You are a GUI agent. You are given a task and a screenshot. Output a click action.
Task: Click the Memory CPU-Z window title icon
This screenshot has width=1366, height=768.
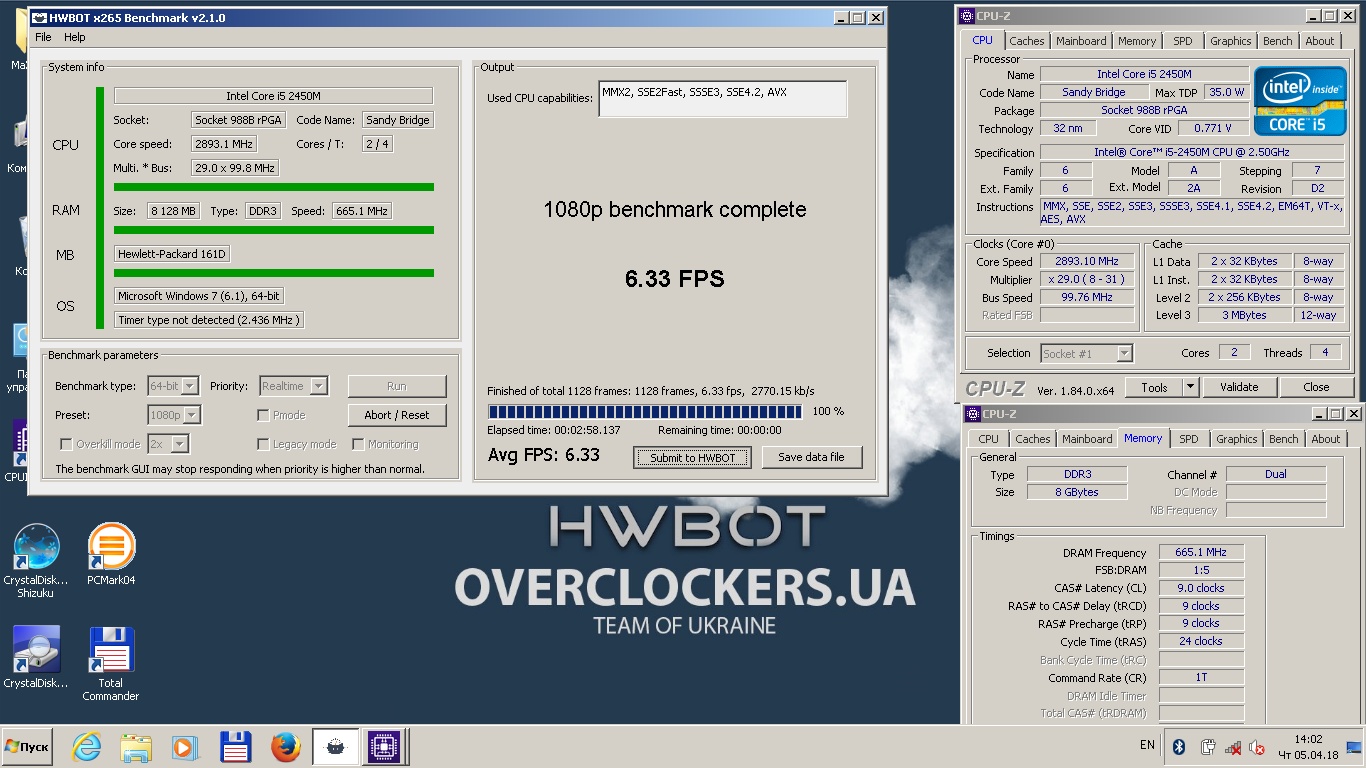tap(973, 414)
